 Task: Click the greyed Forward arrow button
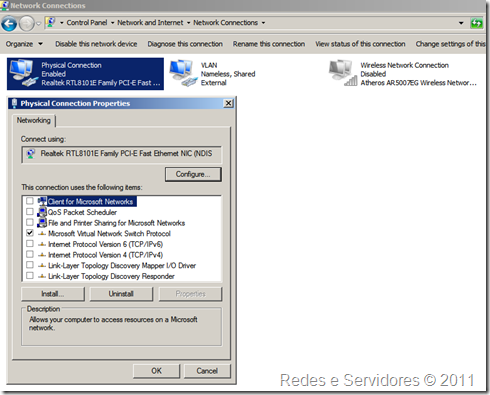tap(27, 24)
